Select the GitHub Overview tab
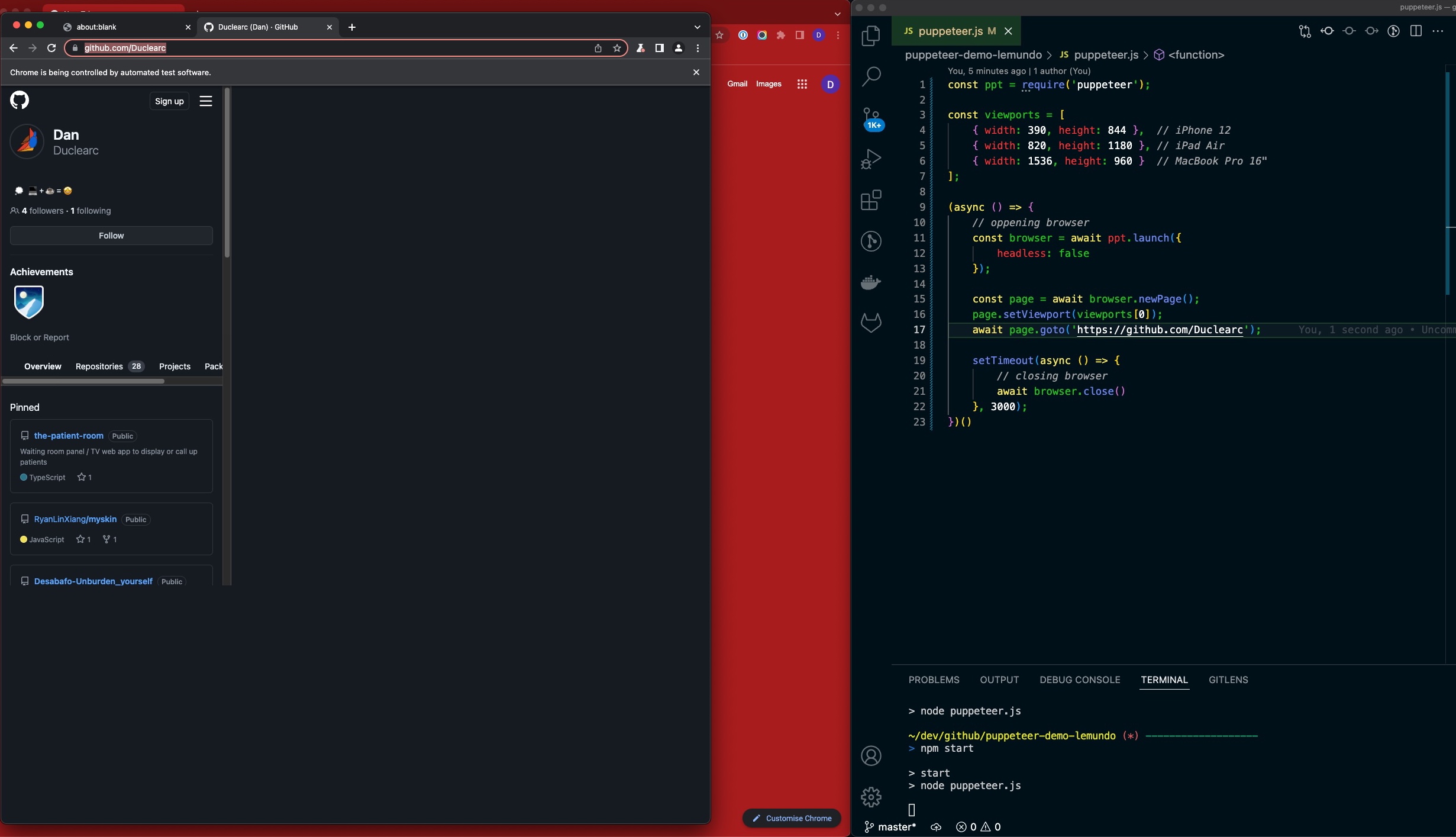Image resolution: width=1456 pixels, height=837 pixels. click(43, 366)
